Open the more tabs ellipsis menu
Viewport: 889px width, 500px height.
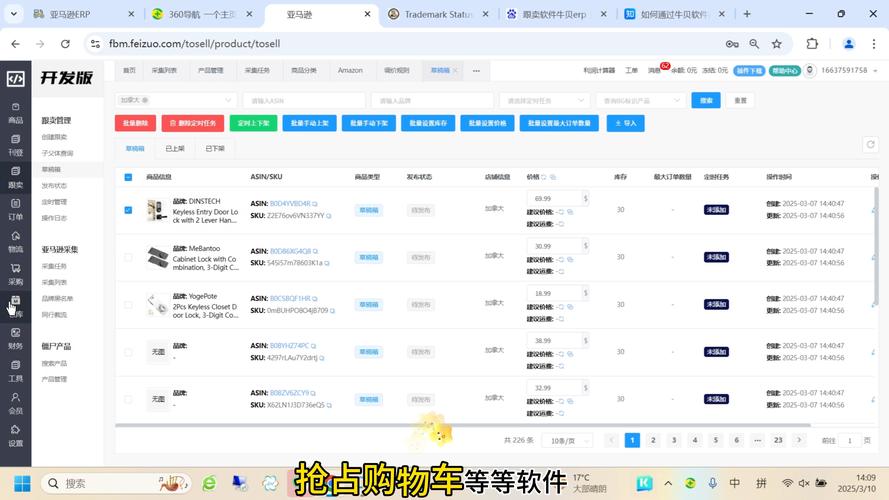click(476, 71)
